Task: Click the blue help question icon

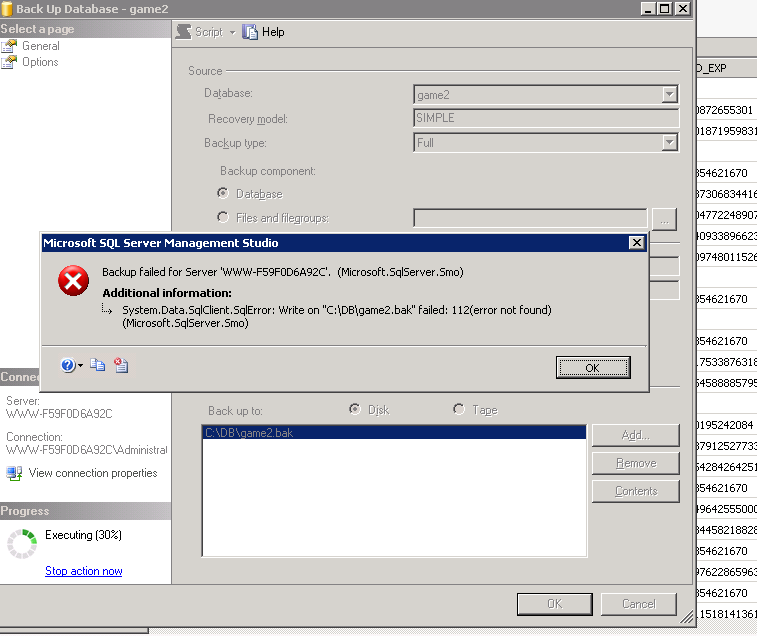Action: 68,365
